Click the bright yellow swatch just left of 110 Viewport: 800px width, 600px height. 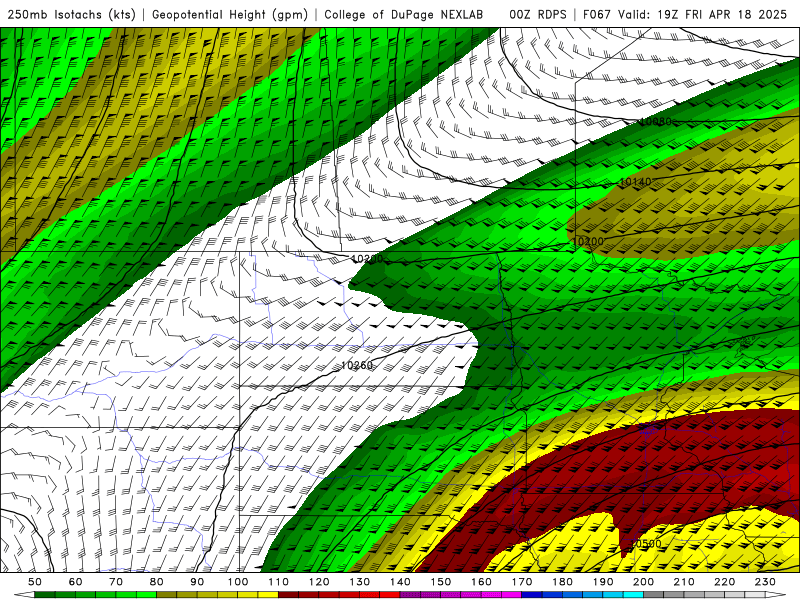(268, 594)
